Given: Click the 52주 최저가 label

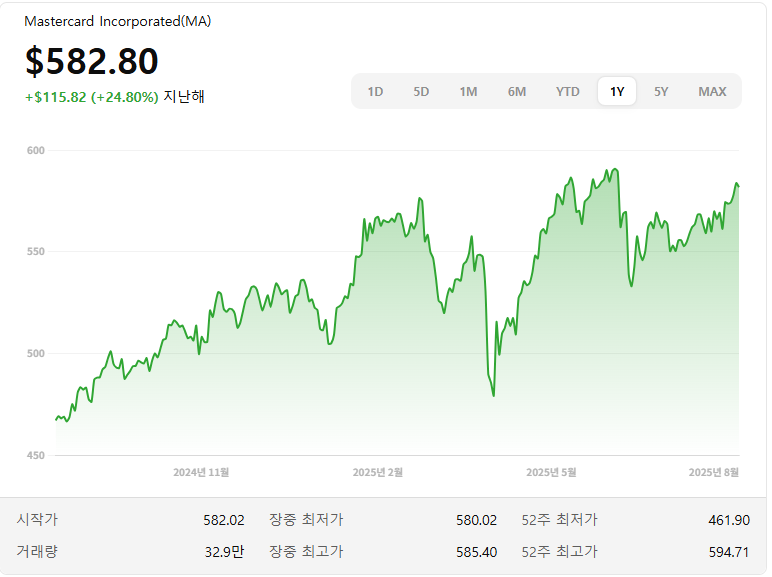Looking at the screenshot, I should (x=559, y=519).
